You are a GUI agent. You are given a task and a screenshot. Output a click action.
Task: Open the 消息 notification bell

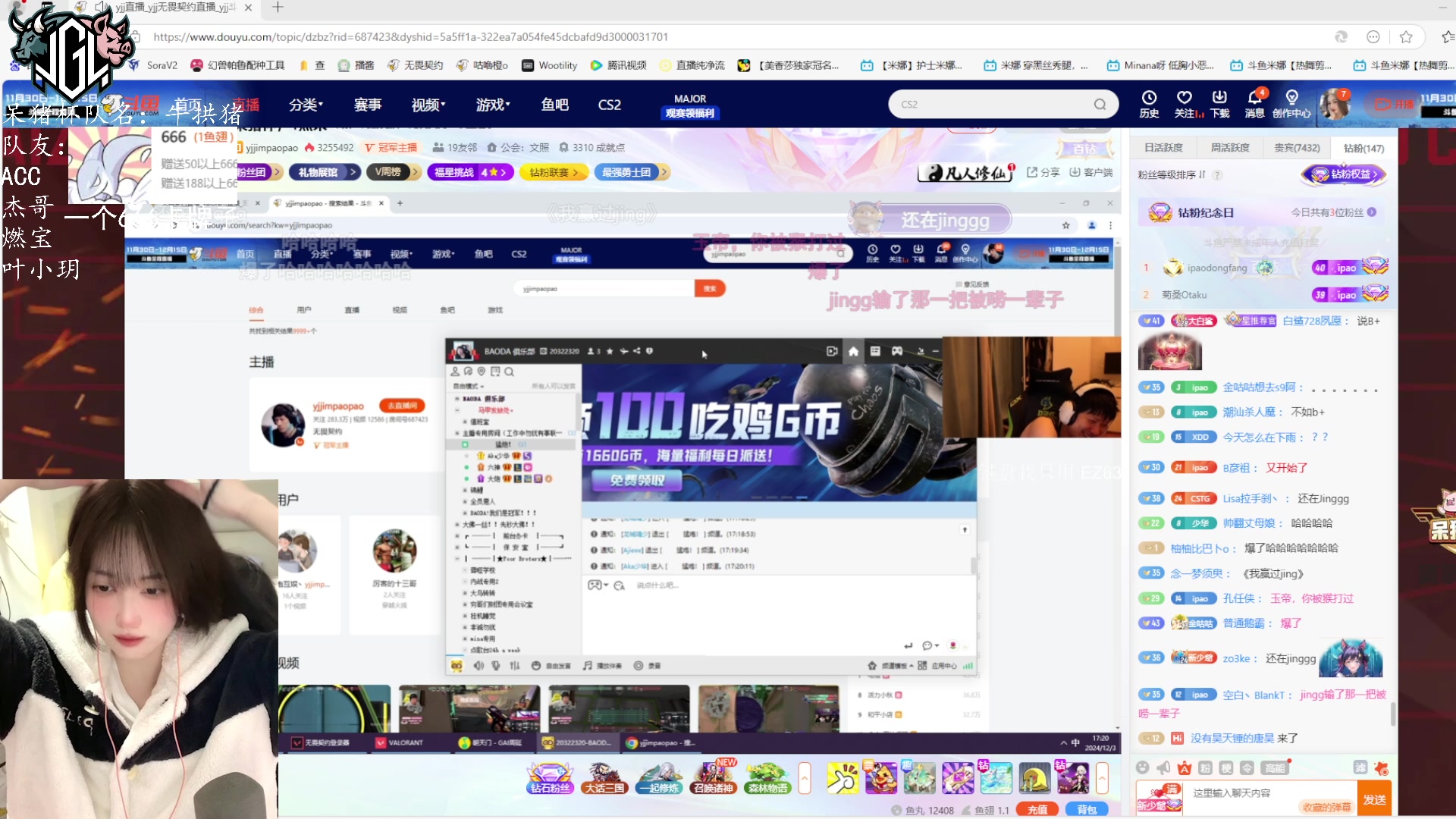[x=1255, y=104]
